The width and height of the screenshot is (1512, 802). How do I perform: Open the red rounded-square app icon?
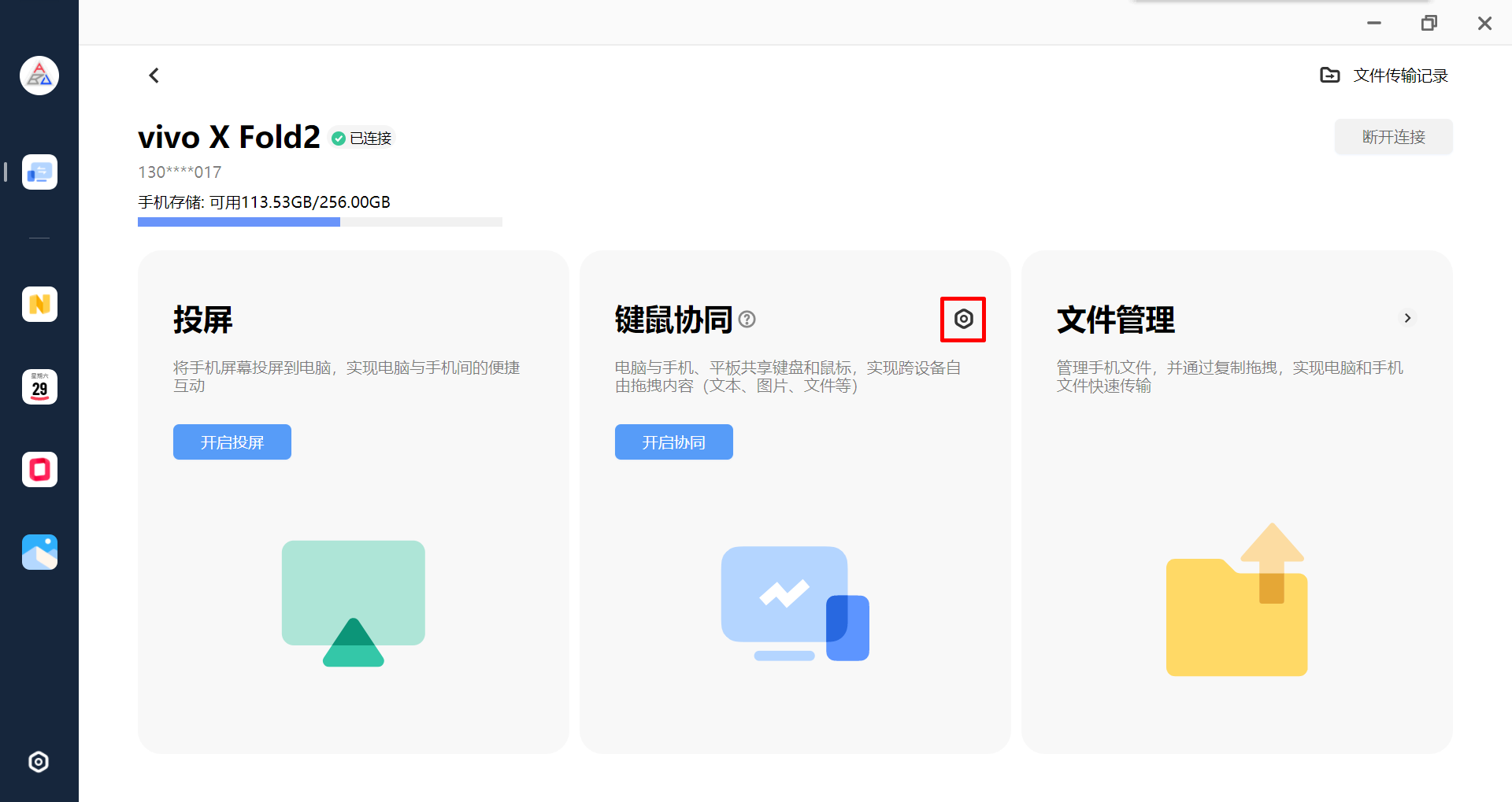click(39, 469)
